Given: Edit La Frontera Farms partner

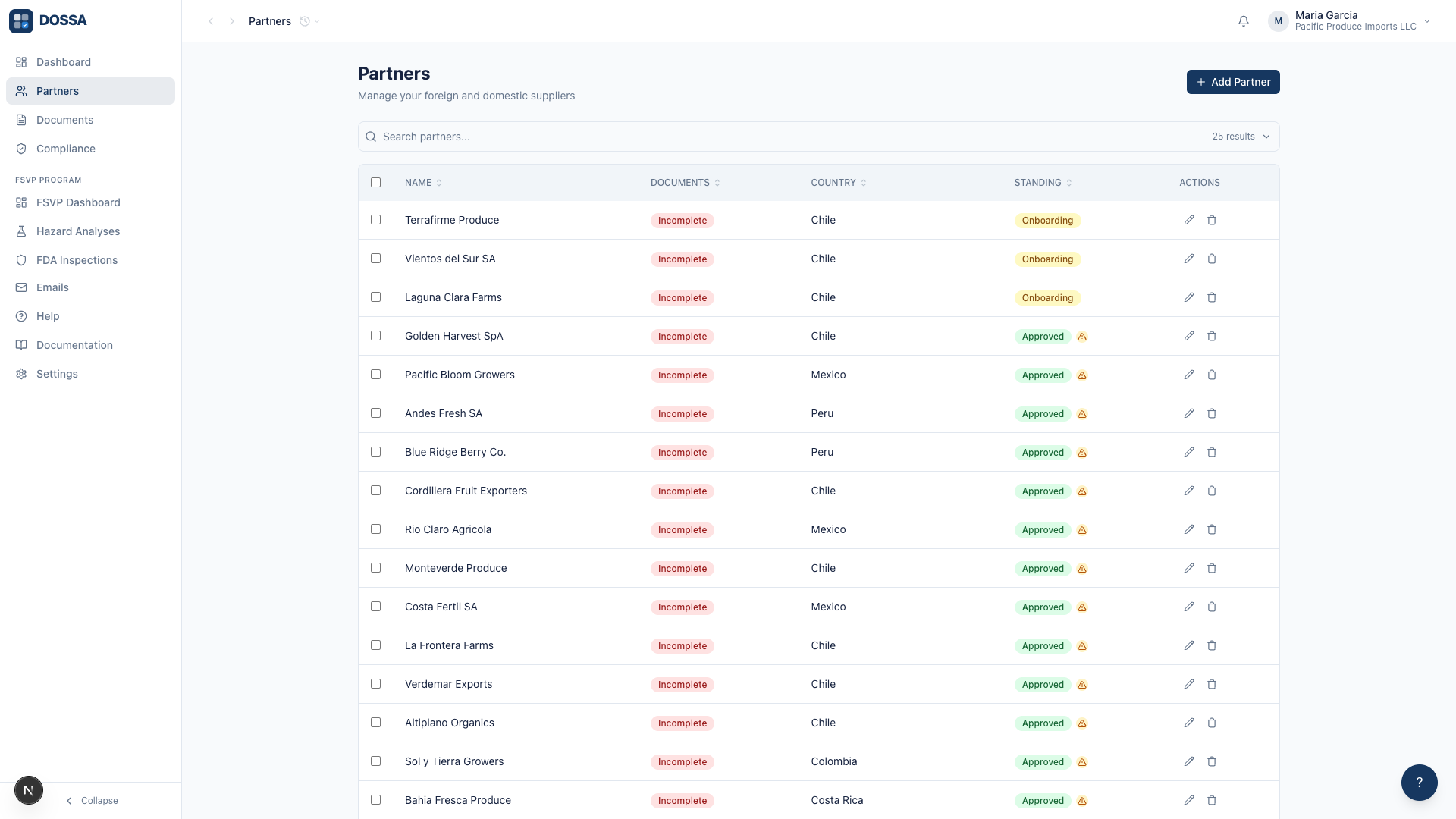Looking at the screenshot, I should point(1189,645).
